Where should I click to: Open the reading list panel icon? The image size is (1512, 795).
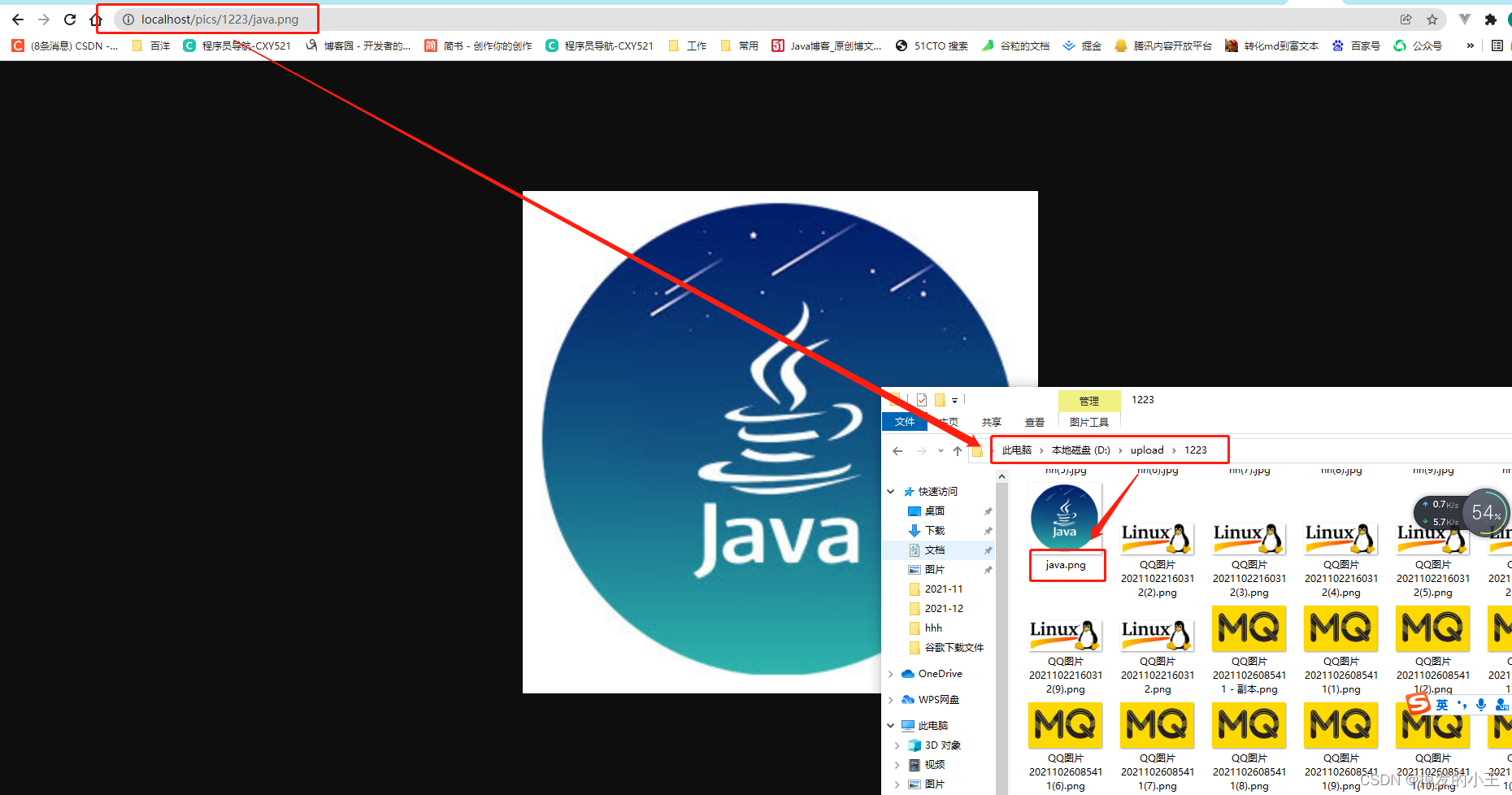pyautogui.click(x=1497, y=46)
